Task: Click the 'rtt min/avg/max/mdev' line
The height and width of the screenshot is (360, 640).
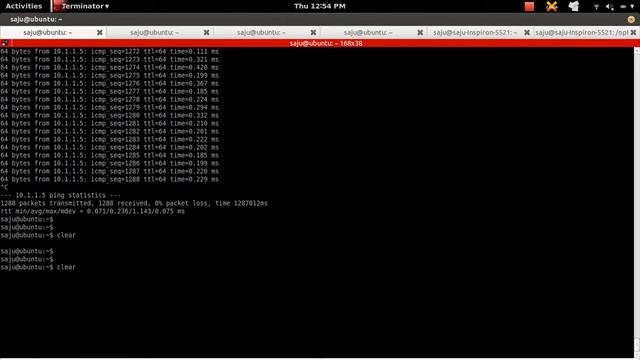Action: (92, 211)
